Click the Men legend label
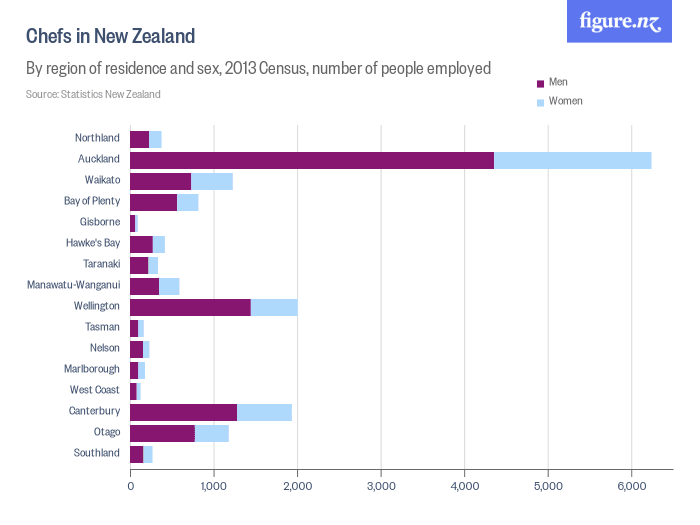 [558, 82]
